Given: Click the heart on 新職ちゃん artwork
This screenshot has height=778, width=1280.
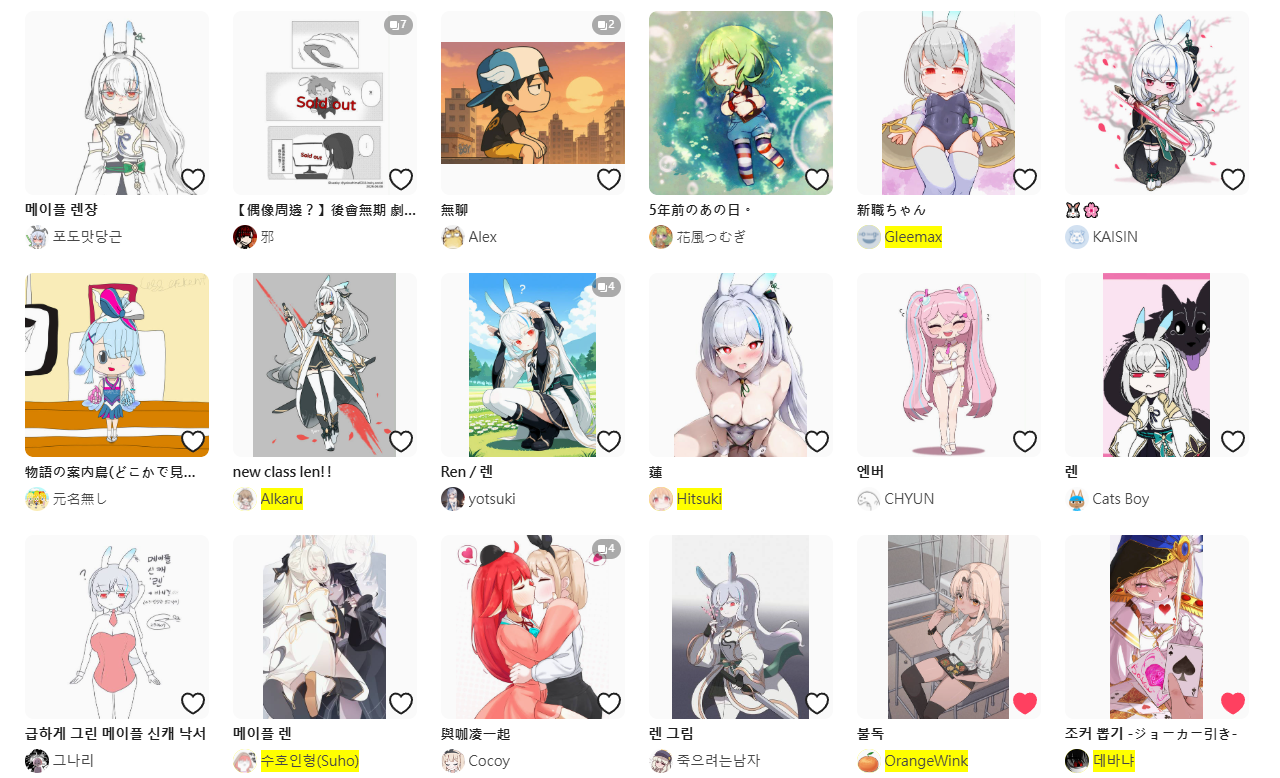Looking at the screenshot, I should click(x=1025, y=179).
